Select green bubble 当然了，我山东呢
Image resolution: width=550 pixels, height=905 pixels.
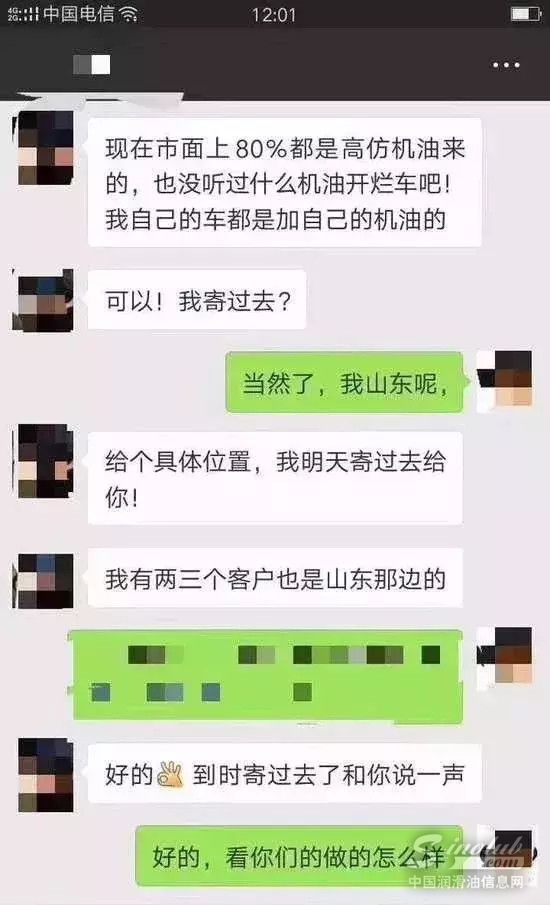[345, 382]
